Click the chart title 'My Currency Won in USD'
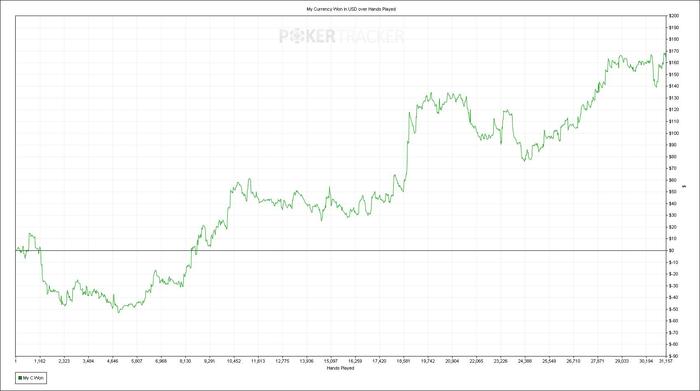The image size is (700, 391). point(332,9)
